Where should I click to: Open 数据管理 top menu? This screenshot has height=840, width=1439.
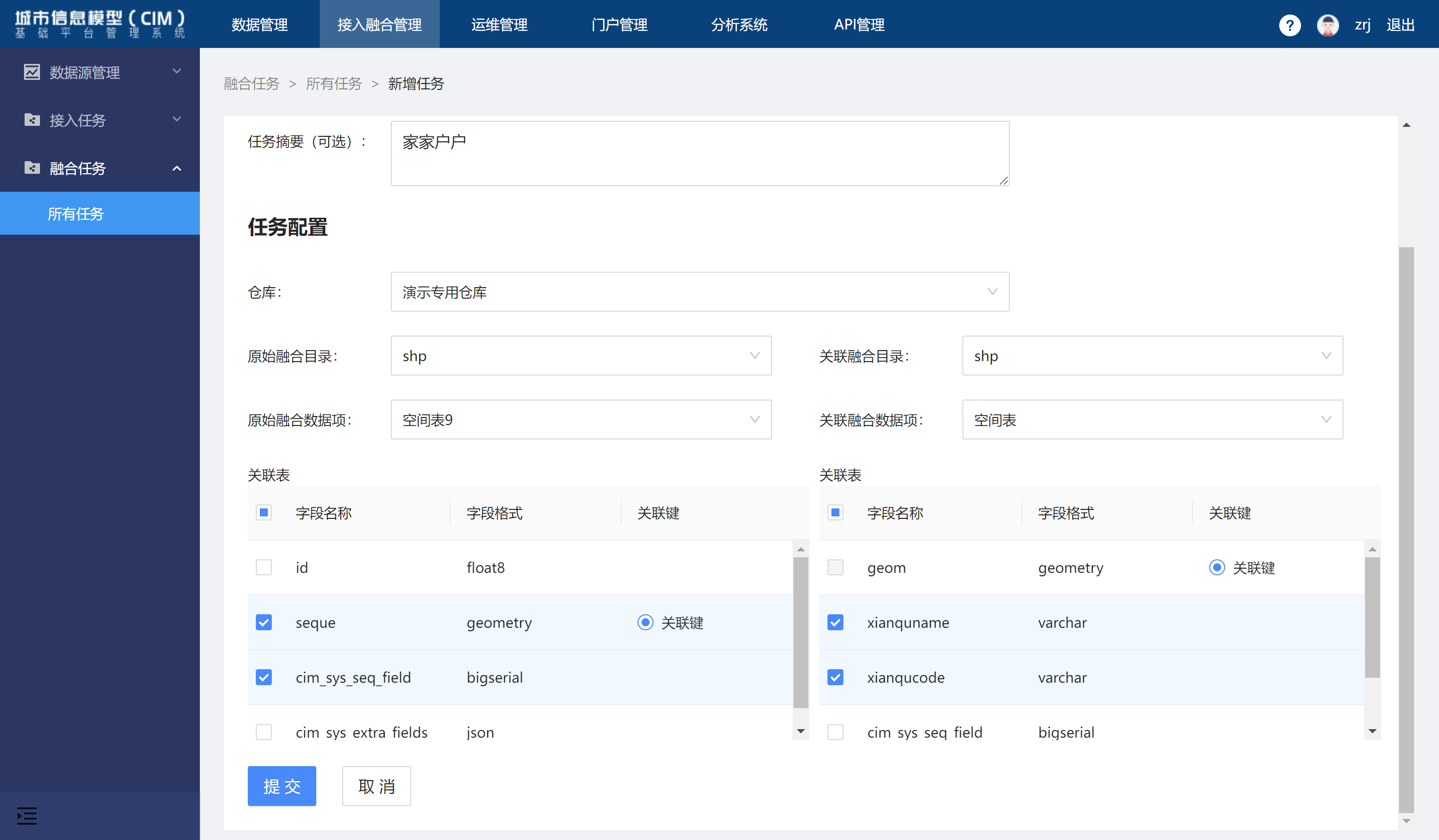click(x=259, y=24)
